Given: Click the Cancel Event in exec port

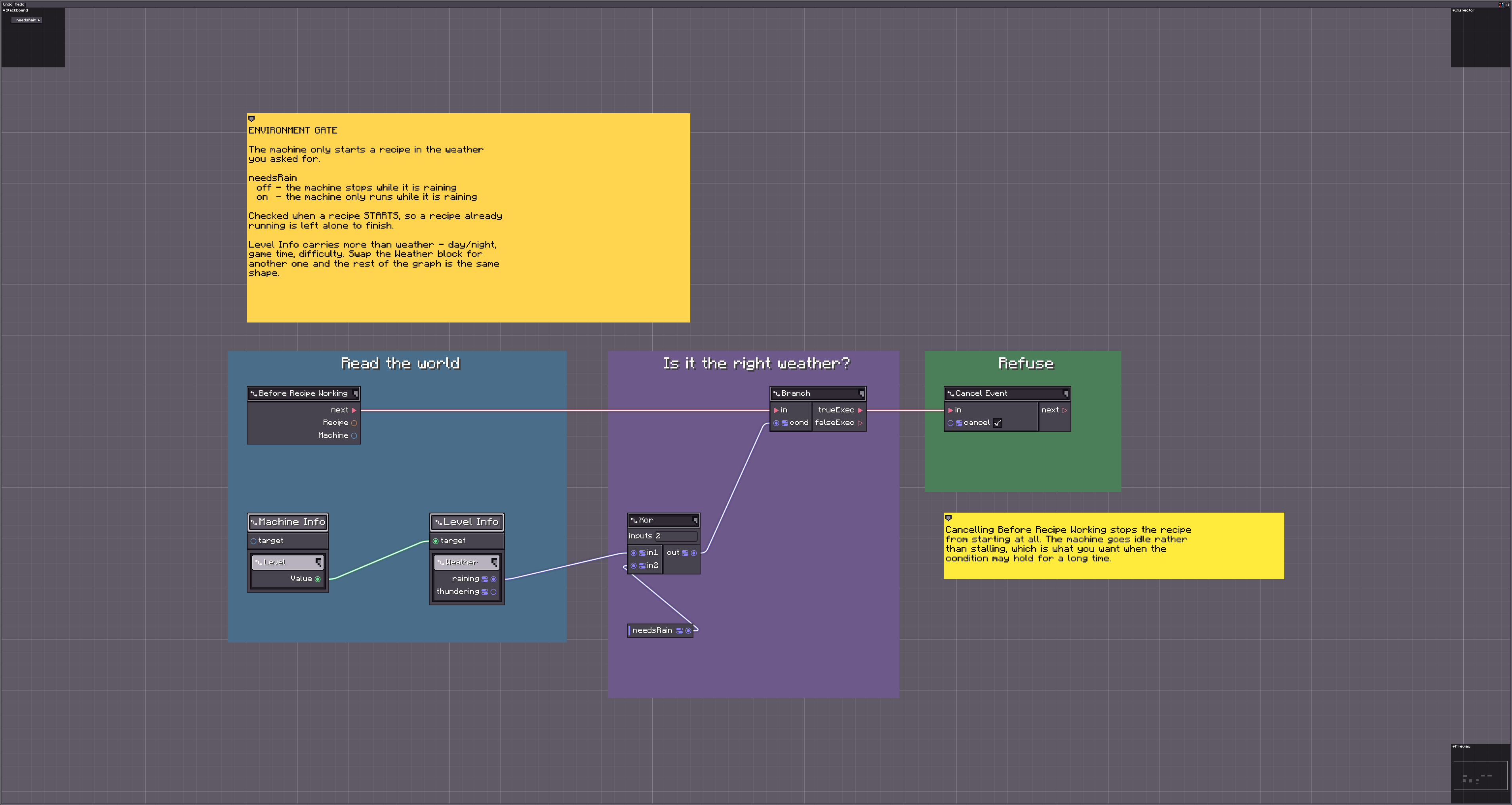Looking at the screenshot, I should pos(950,410).
